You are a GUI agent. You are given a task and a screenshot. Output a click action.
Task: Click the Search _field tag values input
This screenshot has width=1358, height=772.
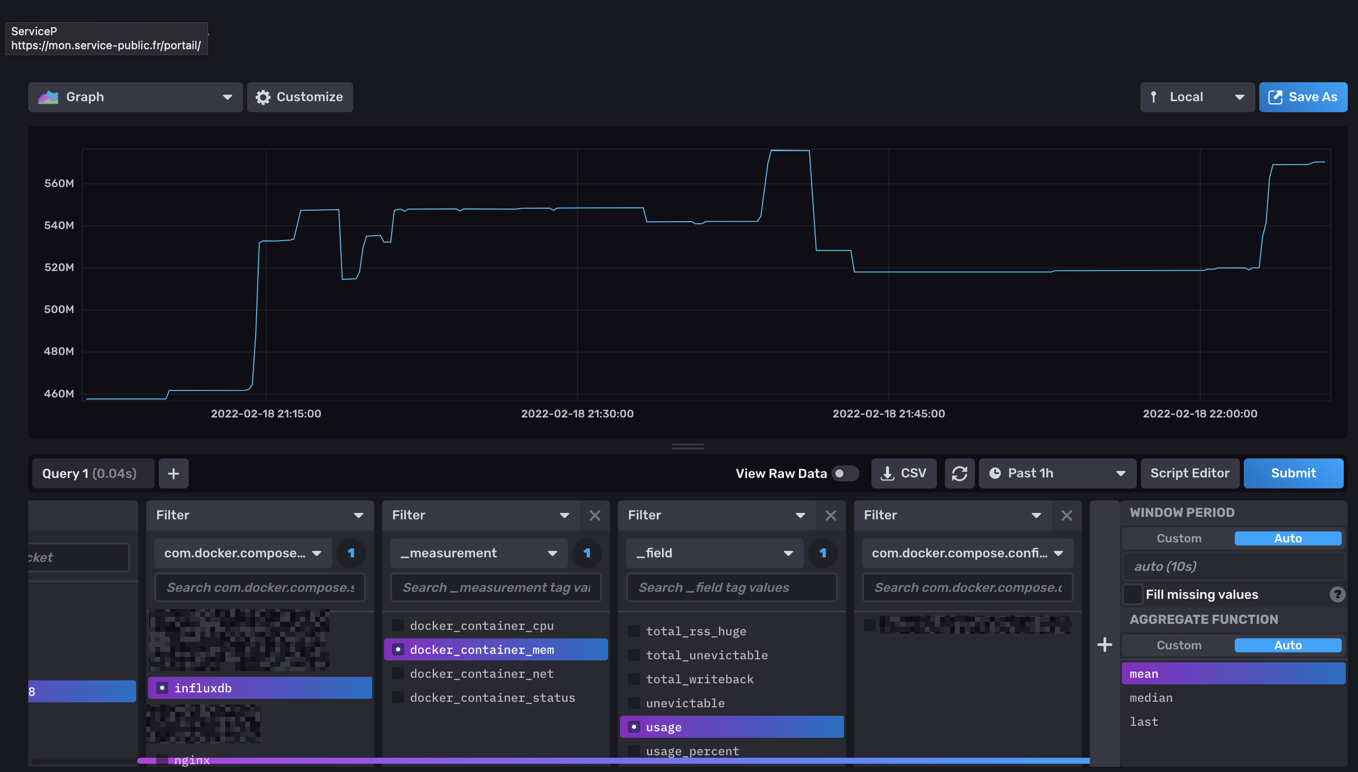point(731,587)
